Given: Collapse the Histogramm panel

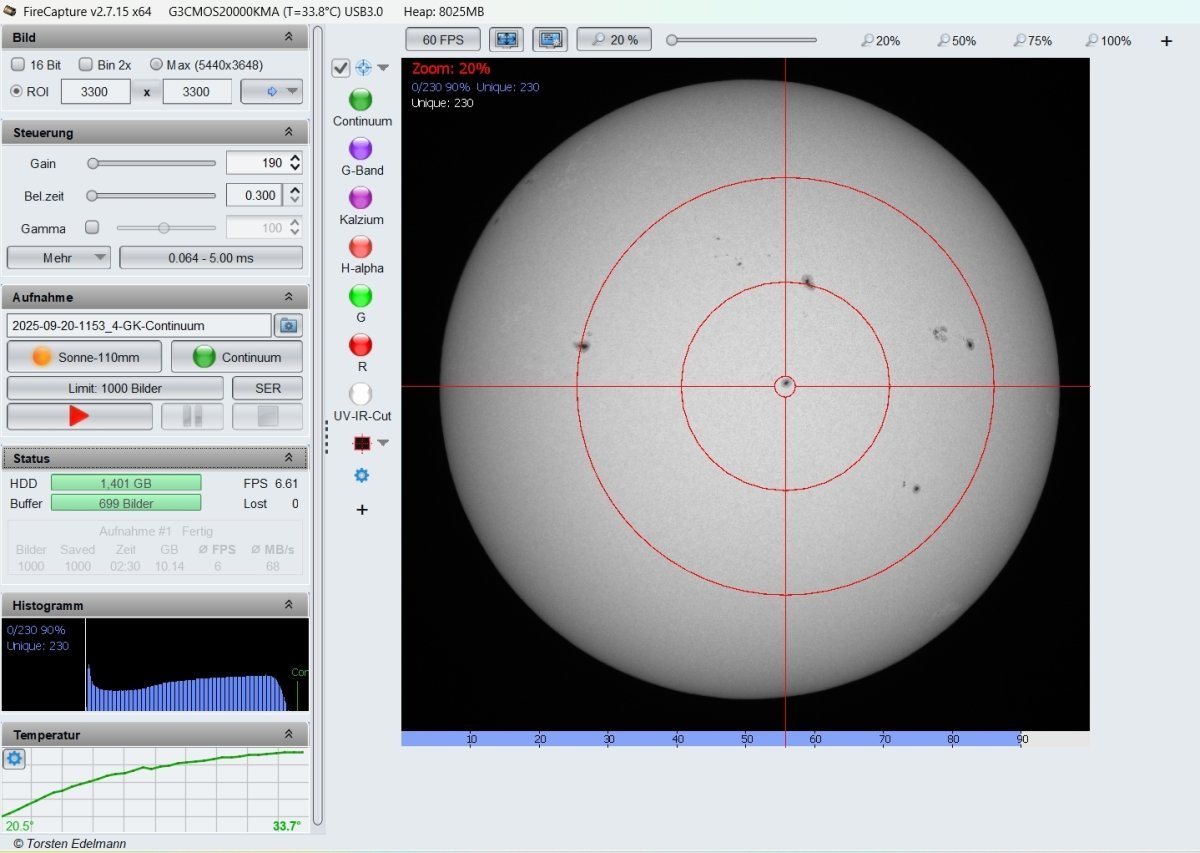Looking at the screenshot, I should (x=289, y=605).
